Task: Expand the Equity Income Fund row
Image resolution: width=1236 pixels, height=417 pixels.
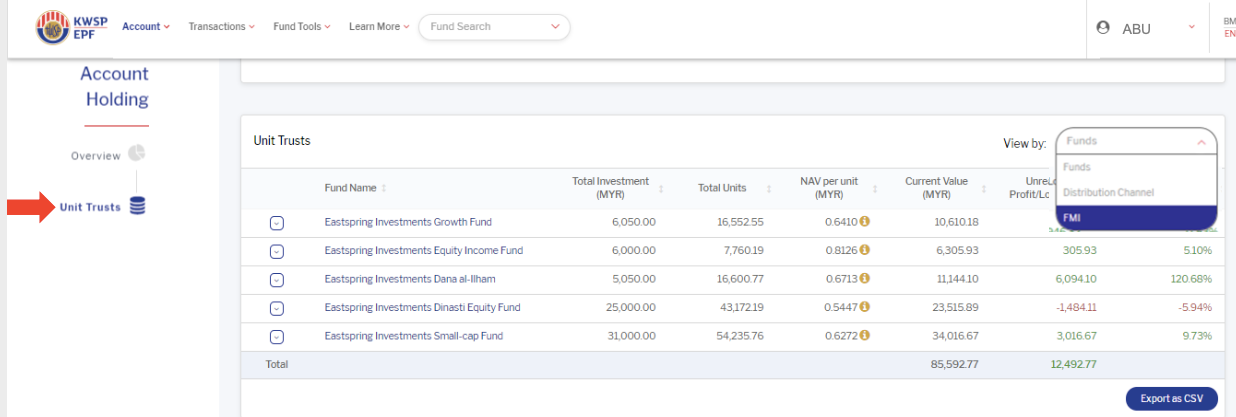Action: click(277, 251)
